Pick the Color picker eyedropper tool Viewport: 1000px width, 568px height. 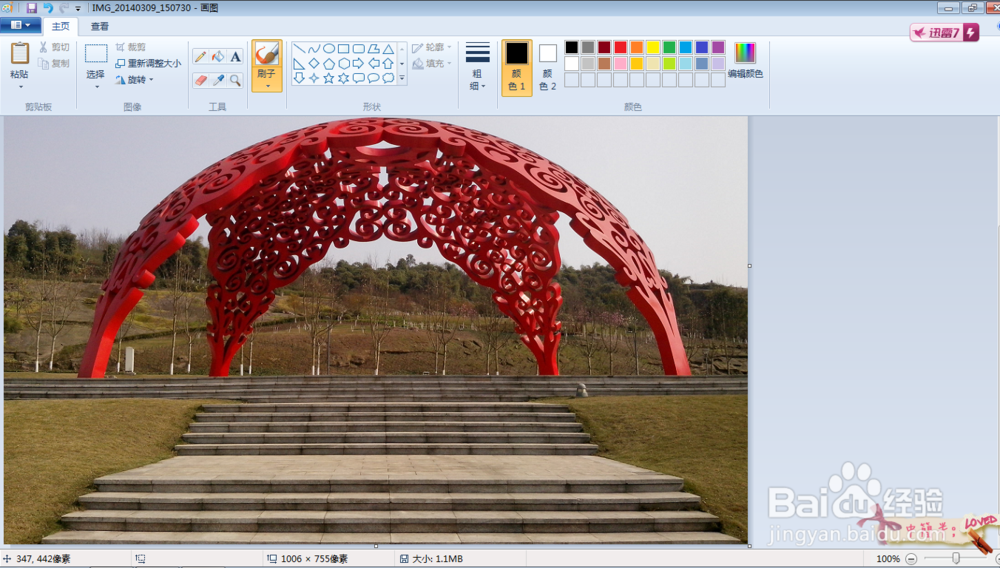pos(217,80)
